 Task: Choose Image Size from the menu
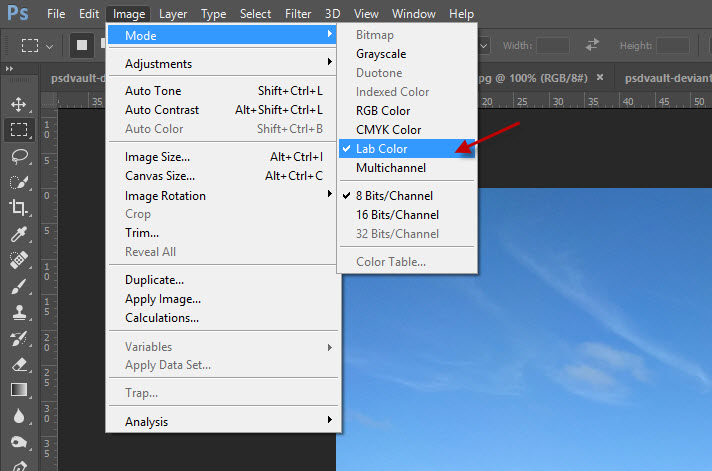pos(157,157)
